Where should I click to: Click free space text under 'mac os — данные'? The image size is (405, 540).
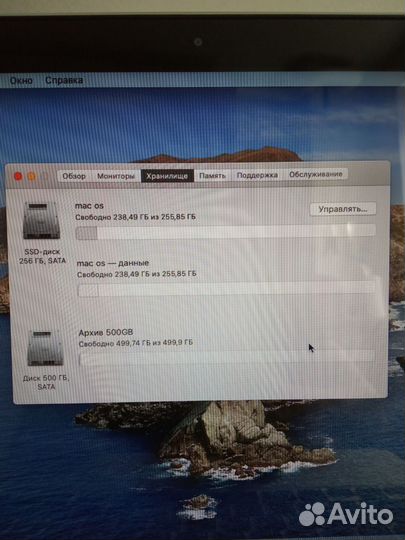137,274
